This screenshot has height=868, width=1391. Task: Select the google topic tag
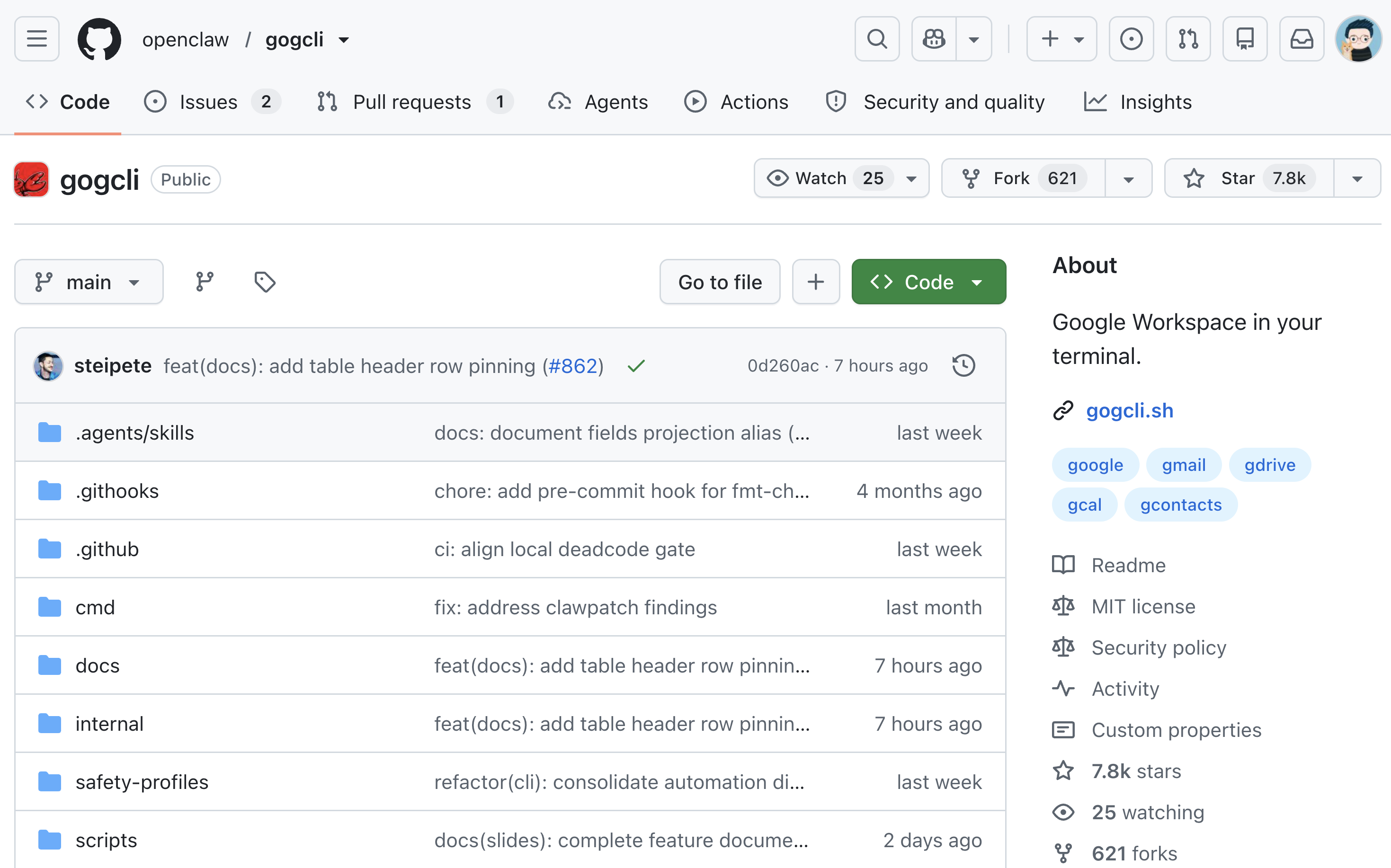(x=1095, y=465)
